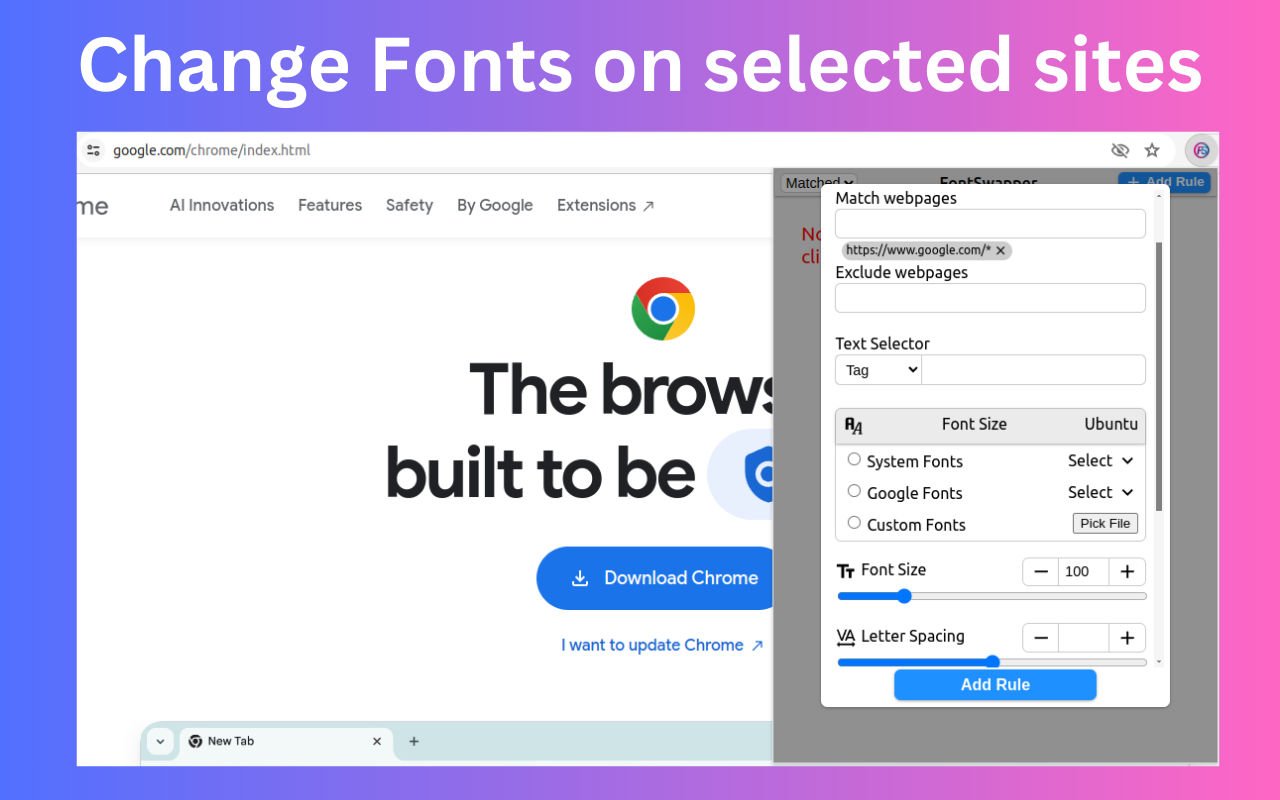Click the Pick File button
The image size is (1280, 800).
pyautogui.click(x=1105, y=523)
